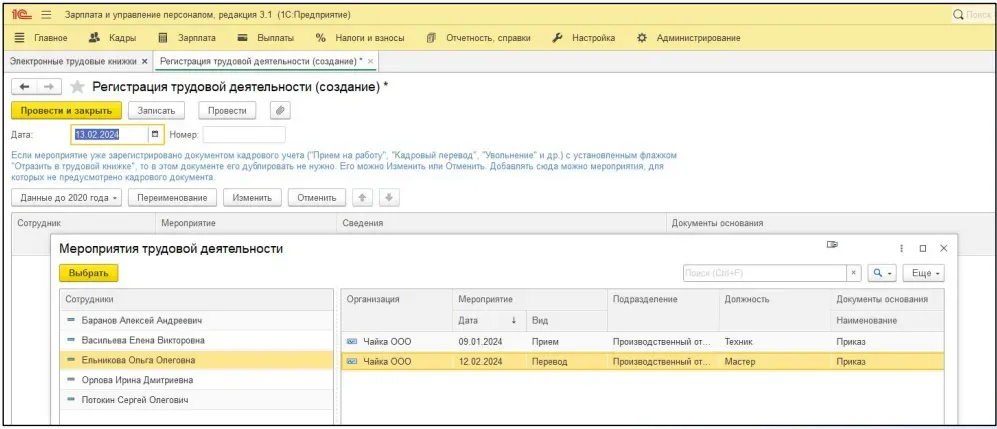Click the search icon at top right
Viewport: 997px width, 429px height.
(x=958, y=14)
